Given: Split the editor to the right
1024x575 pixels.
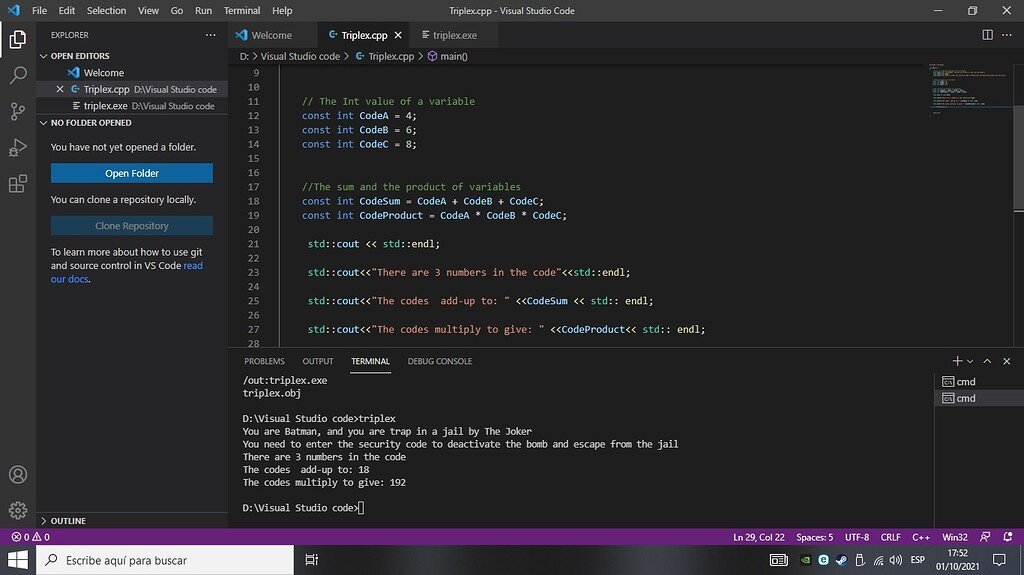Looking at the screenshot, I should click(987, 35).
